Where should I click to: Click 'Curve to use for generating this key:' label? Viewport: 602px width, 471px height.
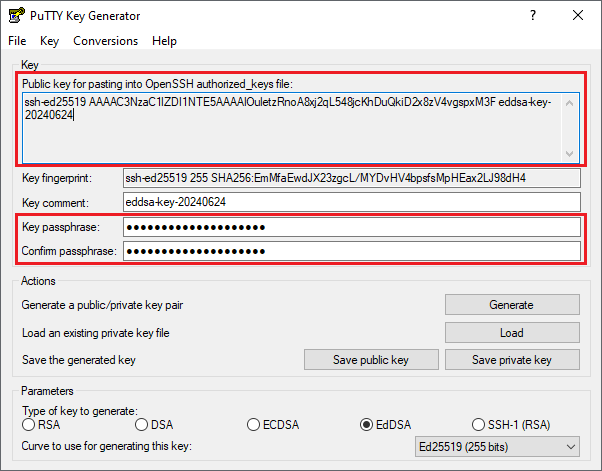pos(106,446)
